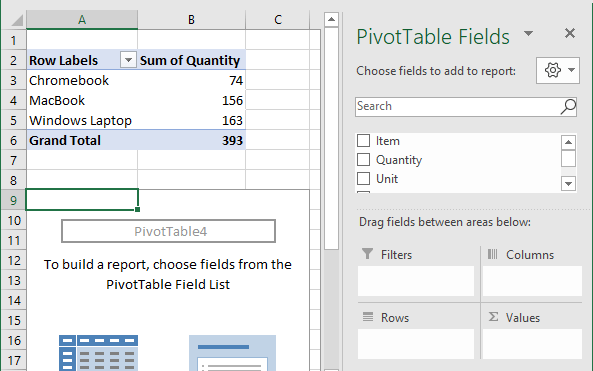Click the selected cell A9
The image size is (593, 371).
pyautogui.click(x=82, y=200)
